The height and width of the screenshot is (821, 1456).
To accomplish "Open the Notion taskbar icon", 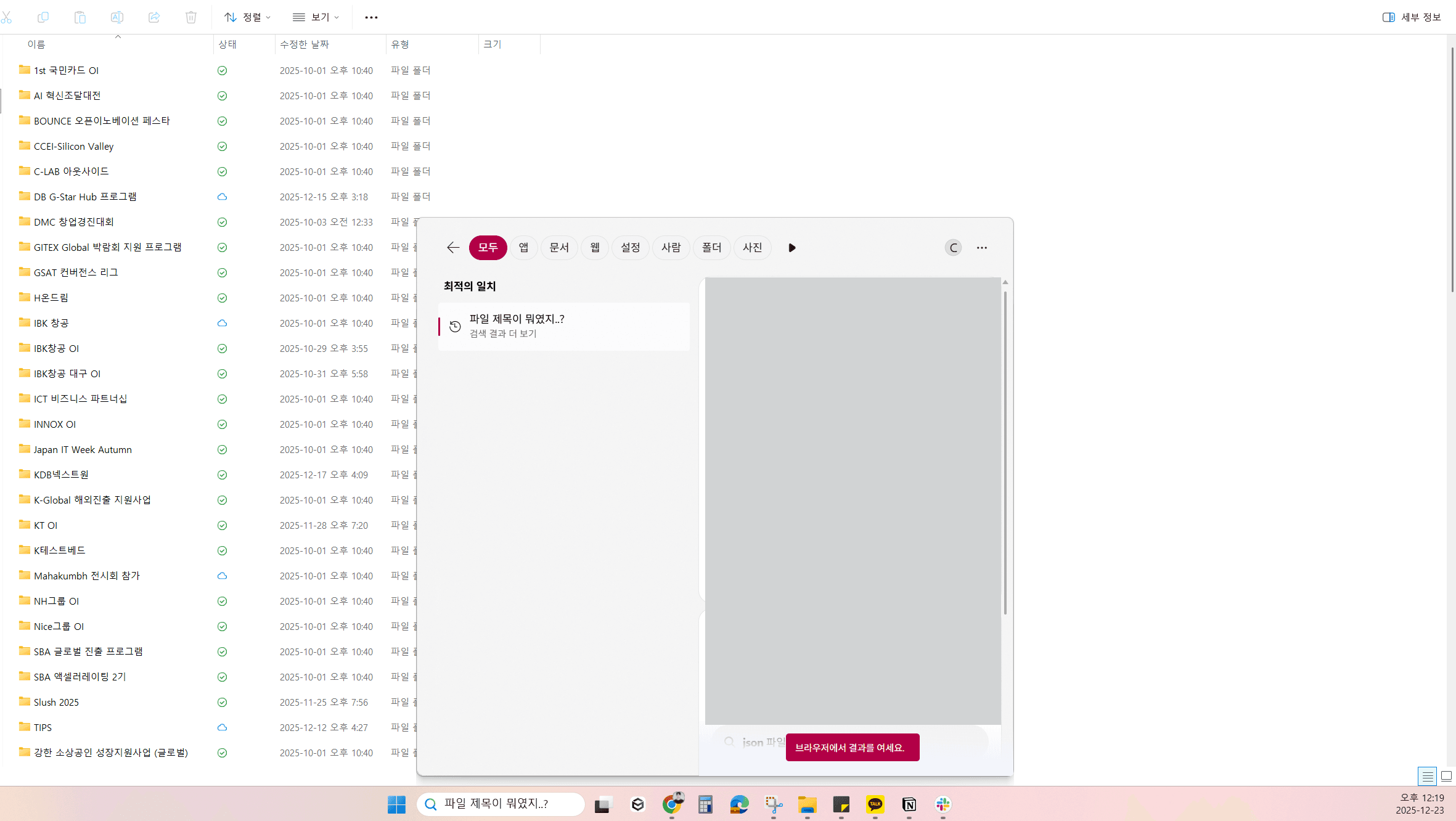I will [909, 804].
